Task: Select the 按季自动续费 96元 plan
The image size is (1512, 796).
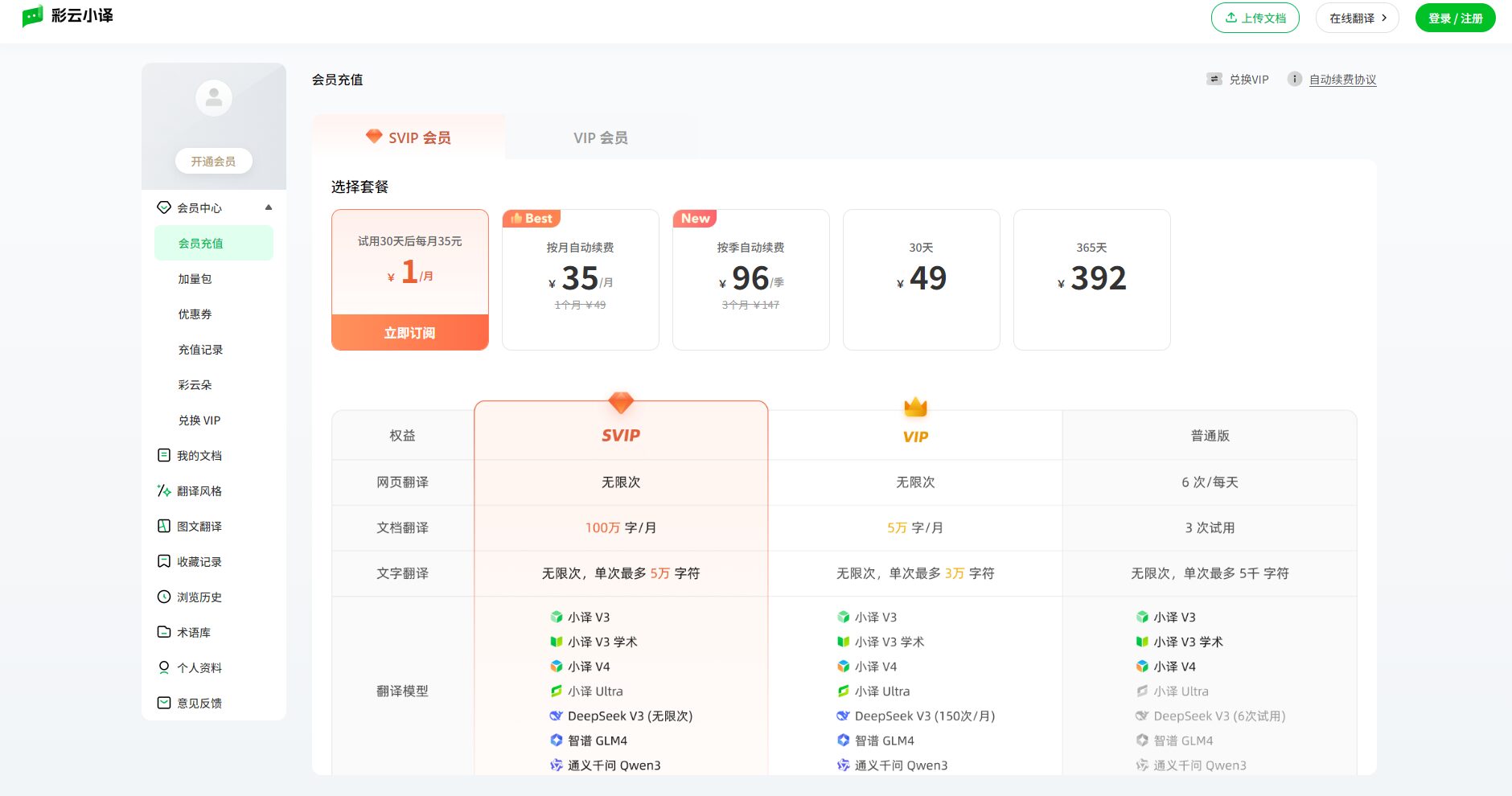Action: click(x=750, y=279)
